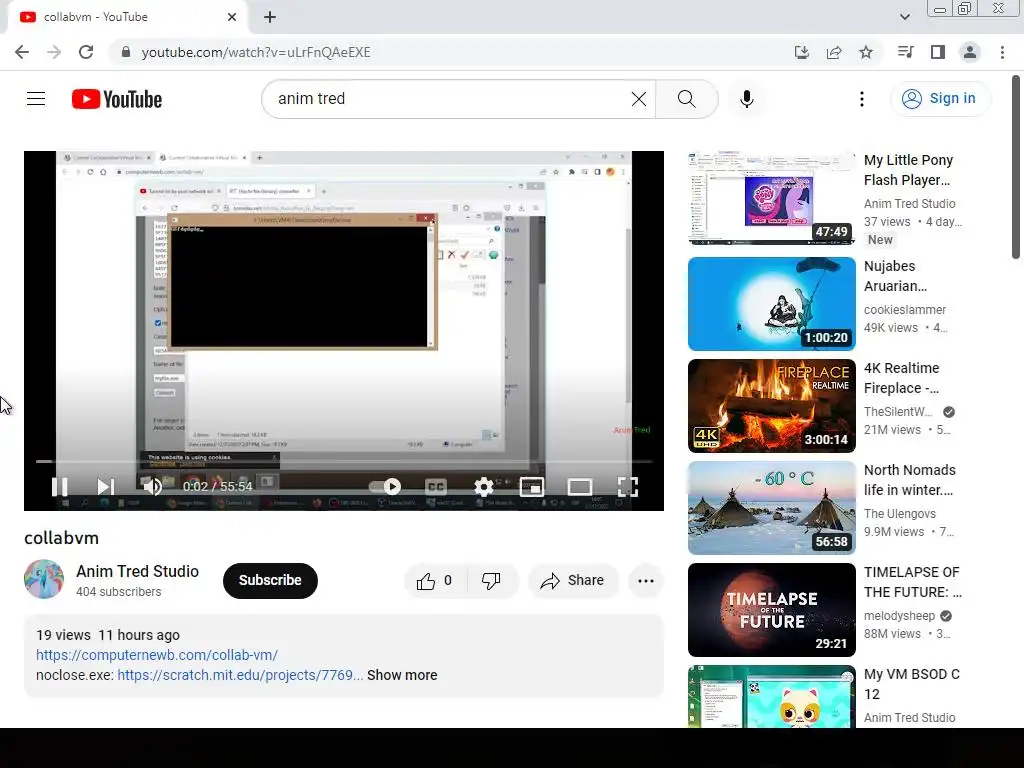The image size is (1024, 768).
Task: Expand the tab search chevron
Action: (x=904, y=17)
